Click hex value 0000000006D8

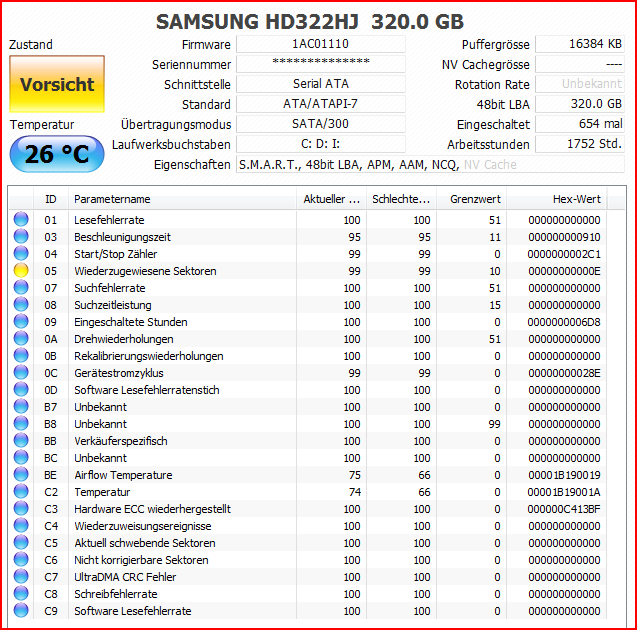point(564,322)
